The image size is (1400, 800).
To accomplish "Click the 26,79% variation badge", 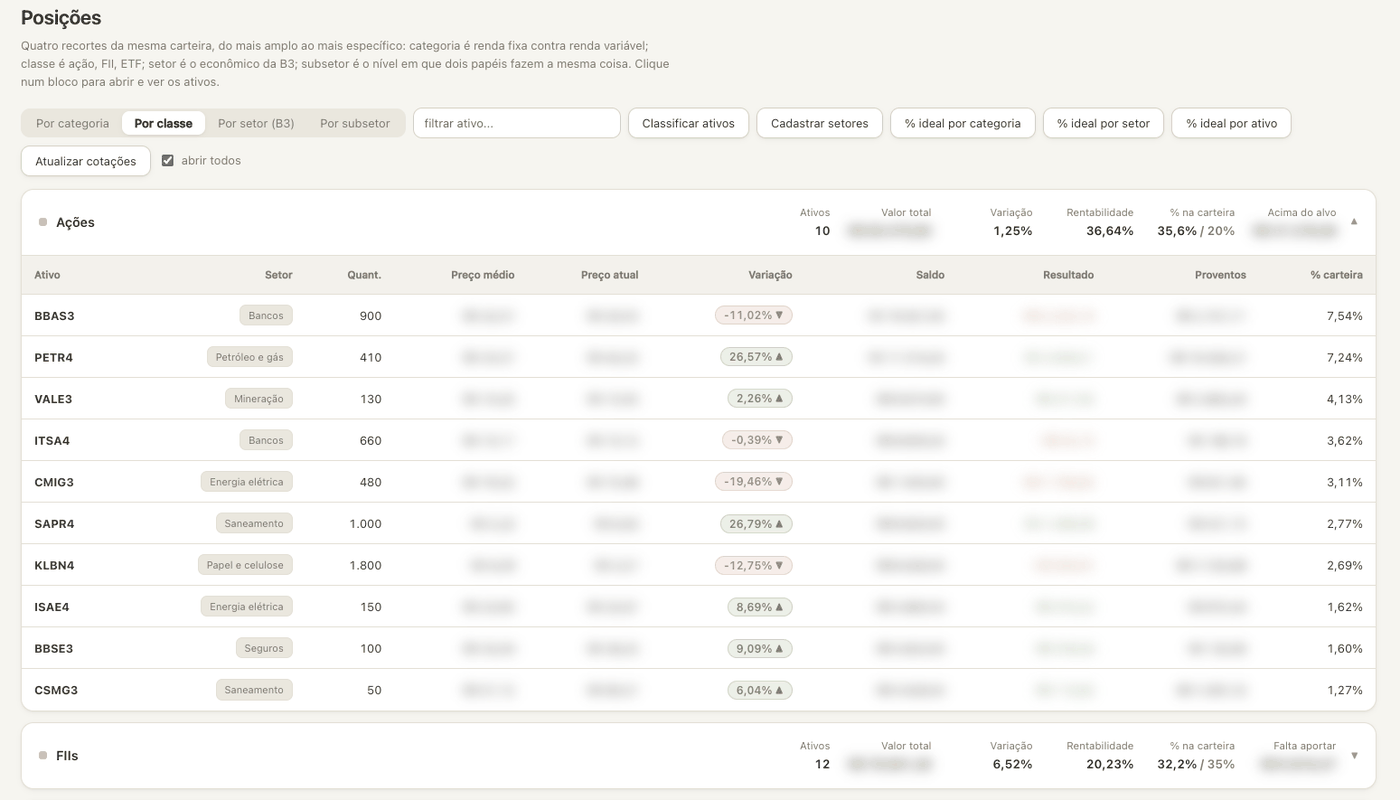I will pos(756,523).
